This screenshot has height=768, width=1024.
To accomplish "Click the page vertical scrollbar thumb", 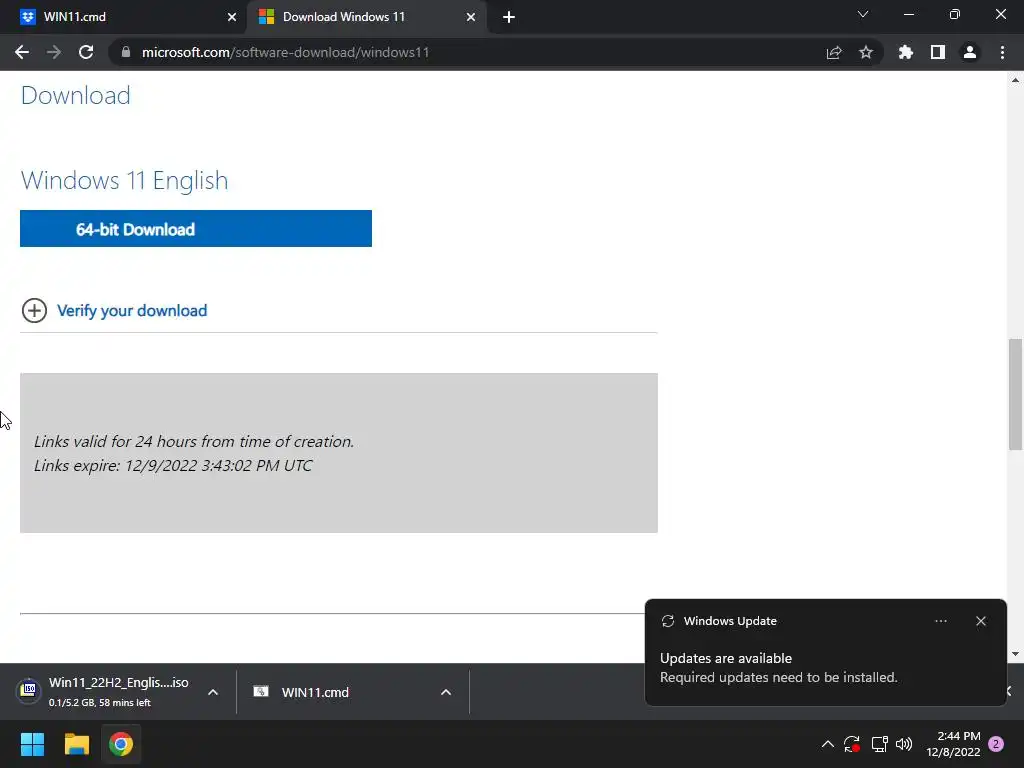I will click(x=1015, y=394).
